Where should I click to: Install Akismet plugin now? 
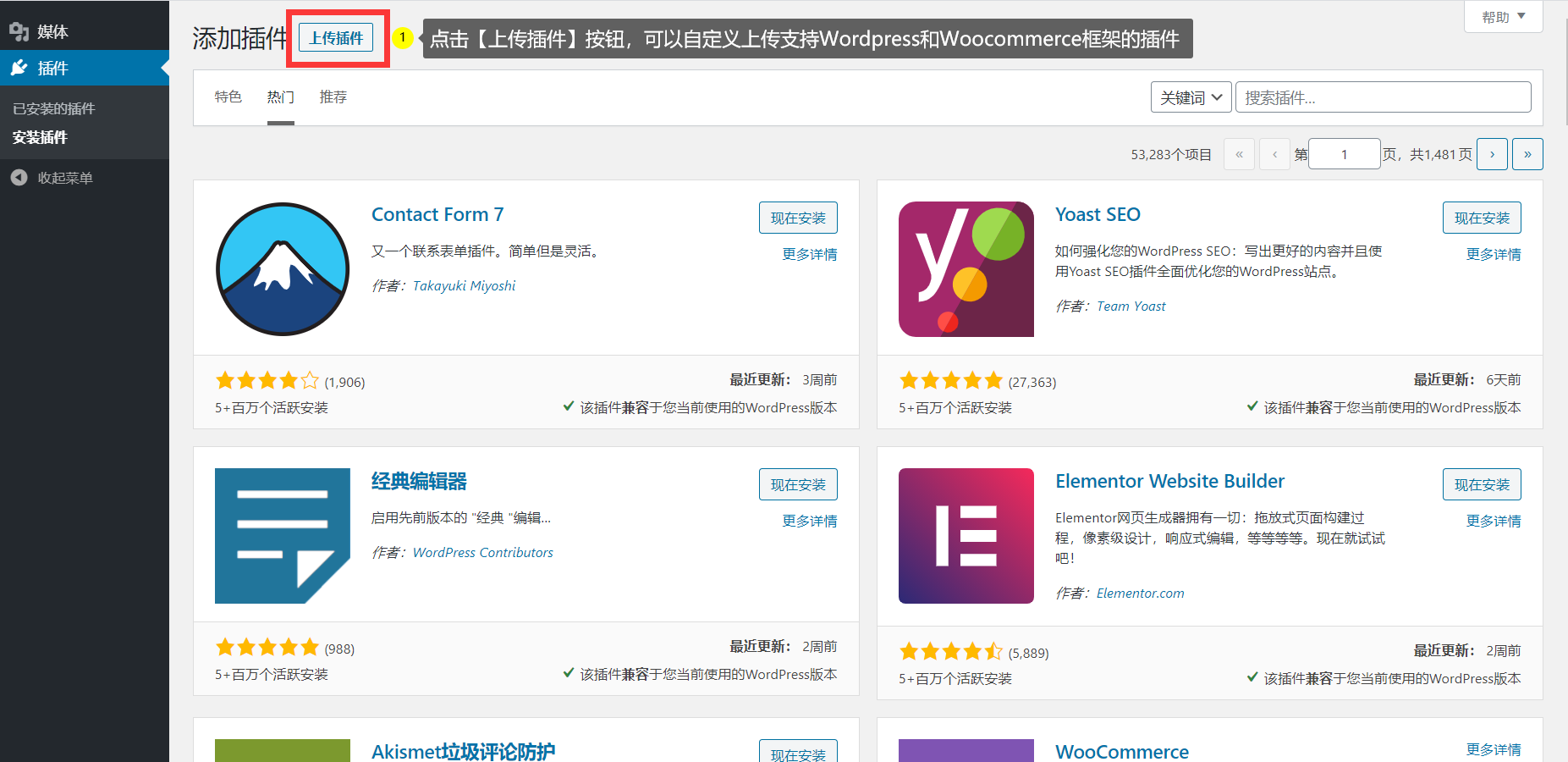(798, 752)
